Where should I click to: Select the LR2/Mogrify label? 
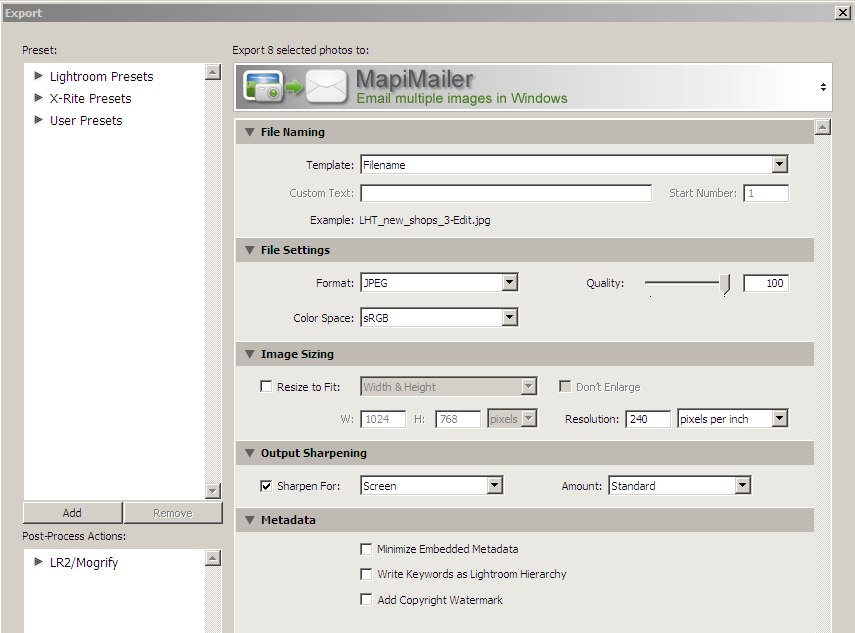84,562
